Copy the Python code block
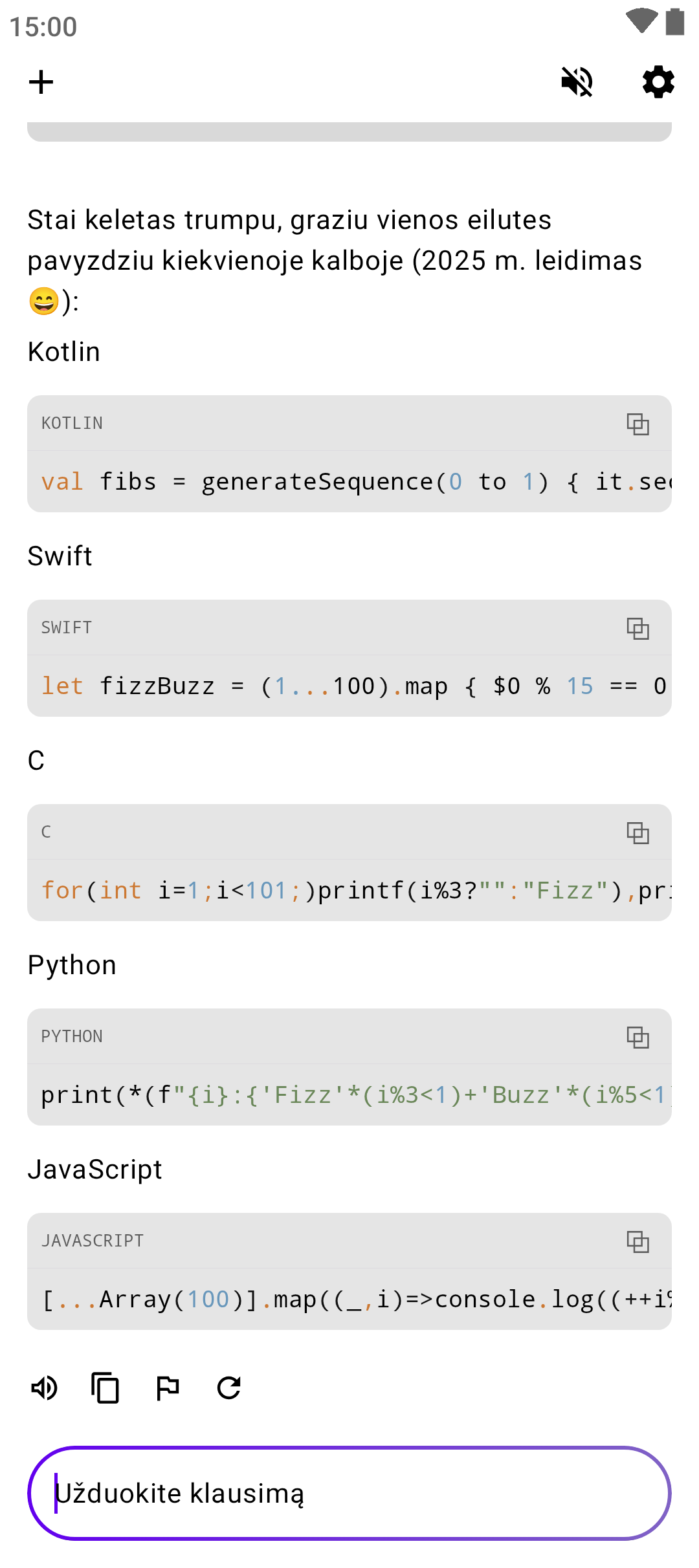699x1568 pixels. 638,1037
